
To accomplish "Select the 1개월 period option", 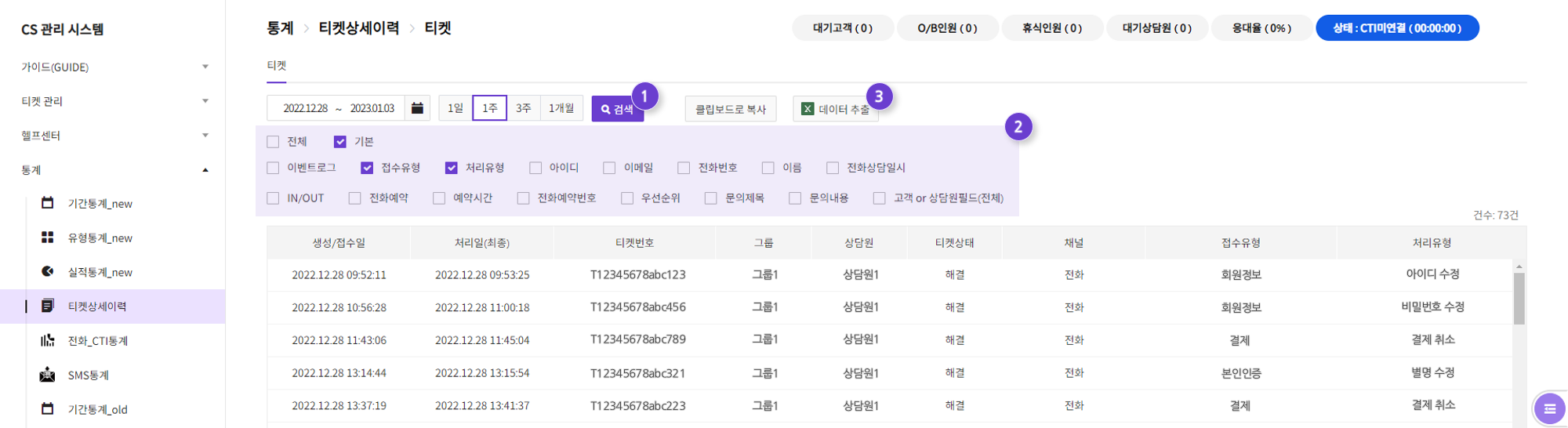I will [561, 108].
